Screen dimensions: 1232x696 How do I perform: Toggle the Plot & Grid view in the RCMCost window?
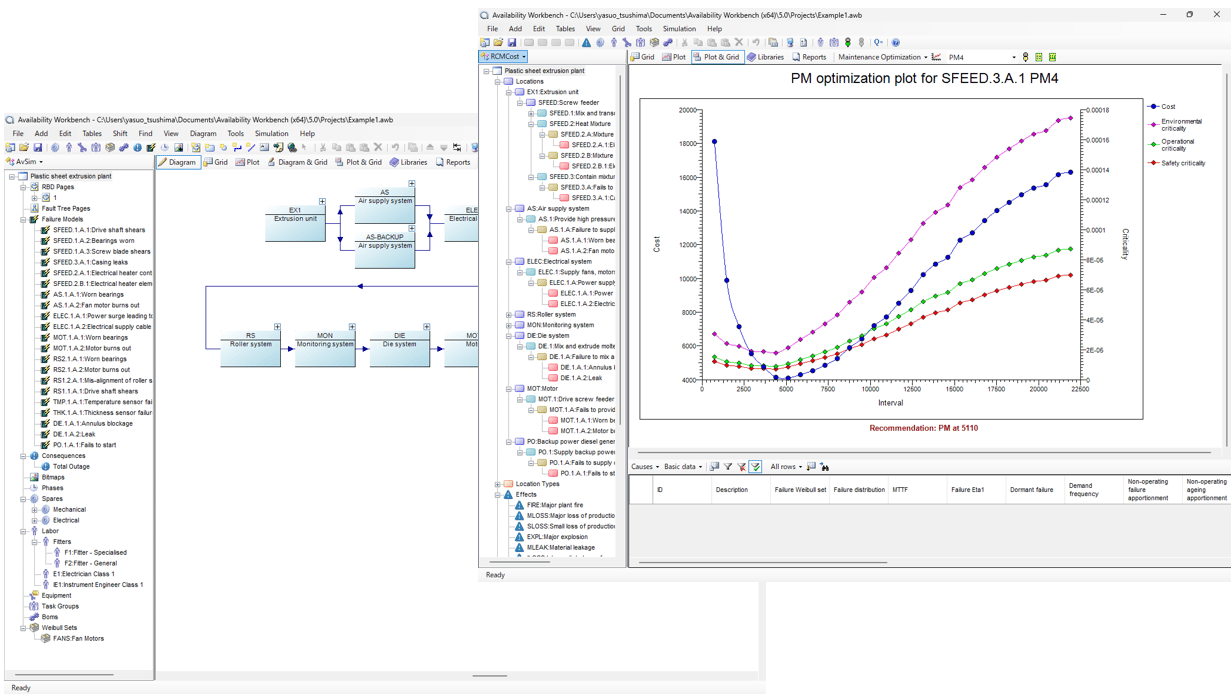tap(716, 57)
